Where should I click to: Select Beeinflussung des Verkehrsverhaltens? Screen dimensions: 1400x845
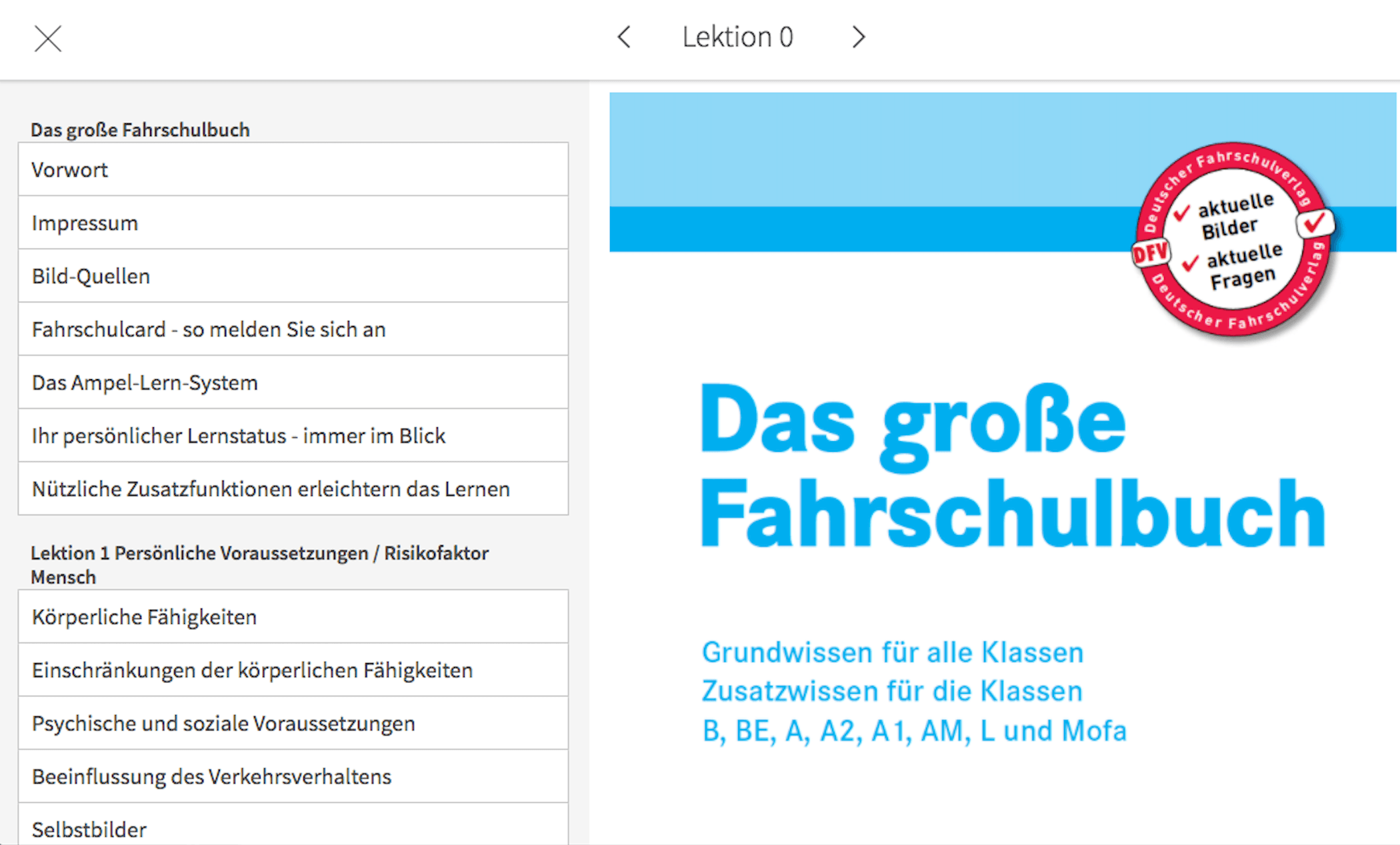[293, 776]
